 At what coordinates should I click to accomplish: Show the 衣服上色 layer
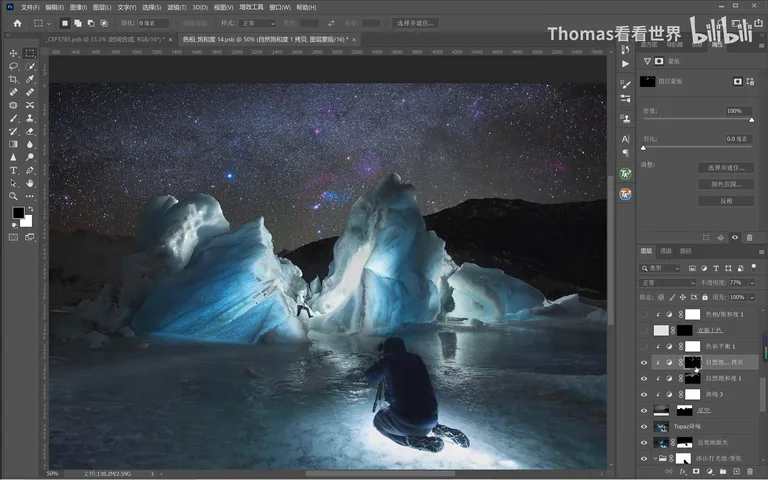coord(644,331)
